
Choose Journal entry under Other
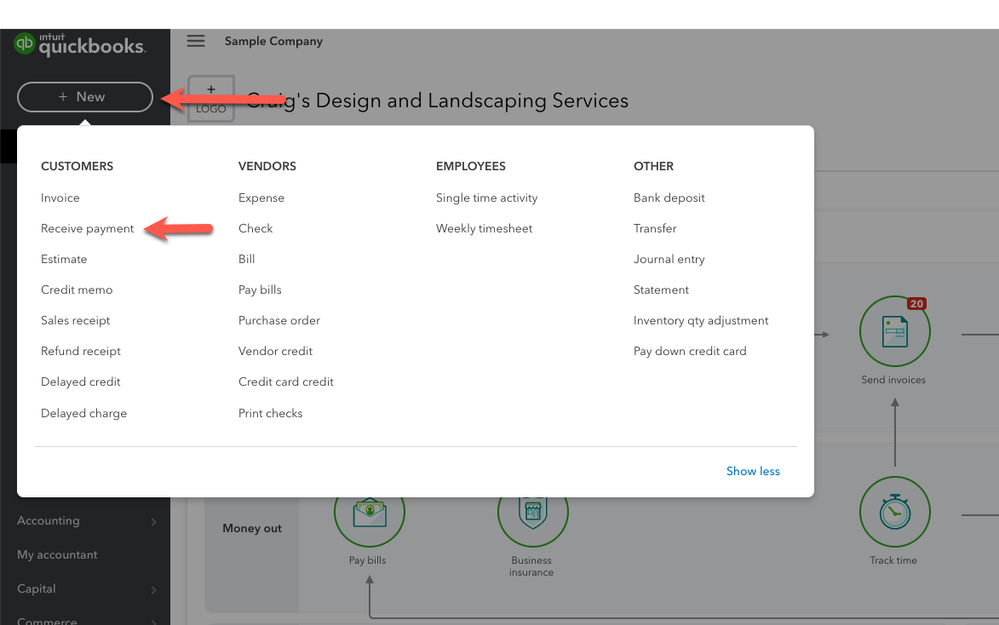point(669,259)
